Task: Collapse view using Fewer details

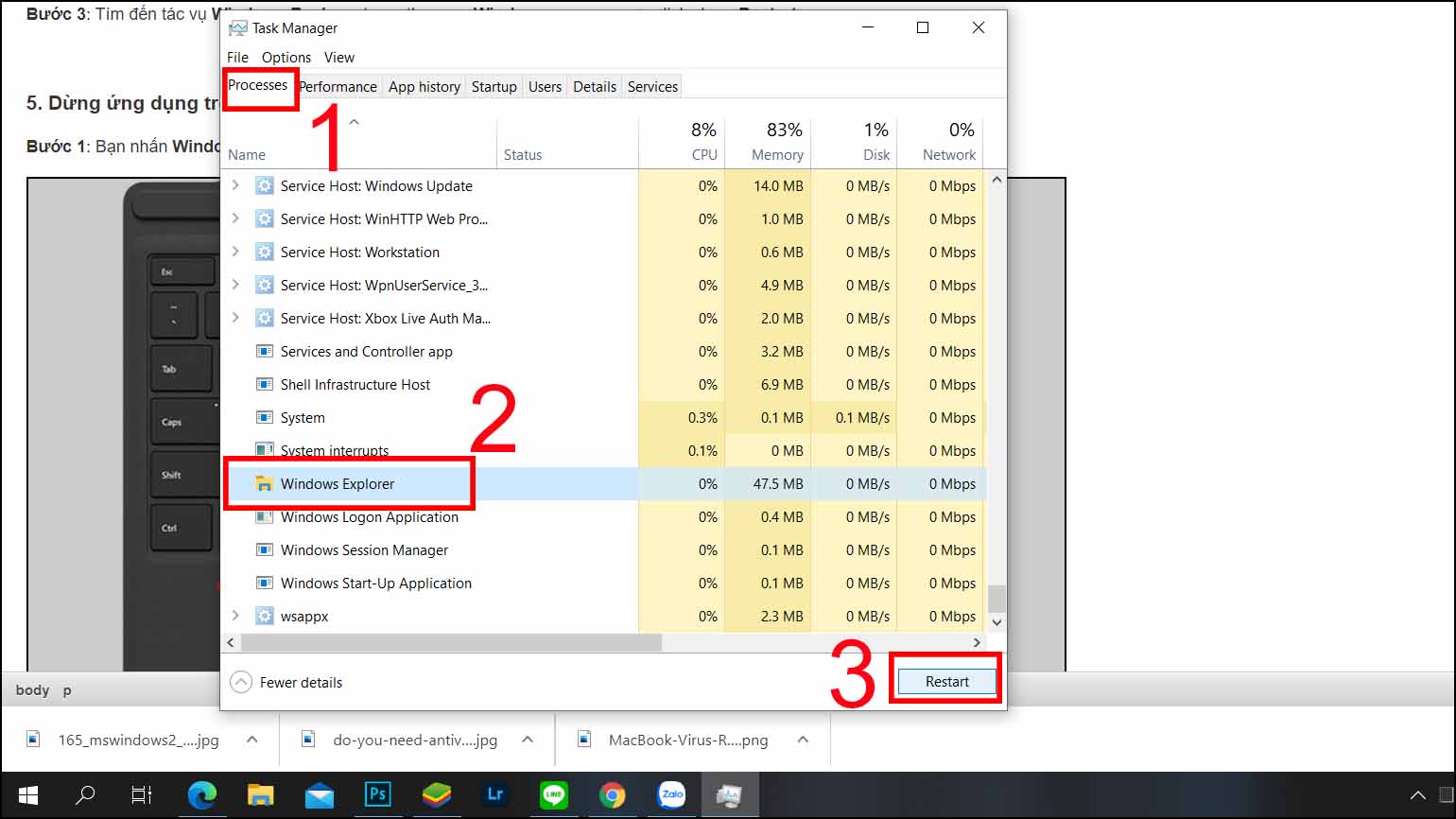Action: [x=286, y=682]
